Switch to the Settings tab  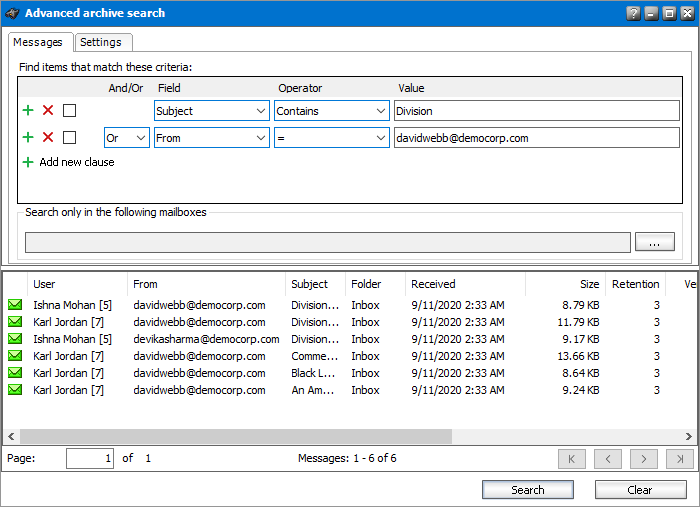click(101, 42)
